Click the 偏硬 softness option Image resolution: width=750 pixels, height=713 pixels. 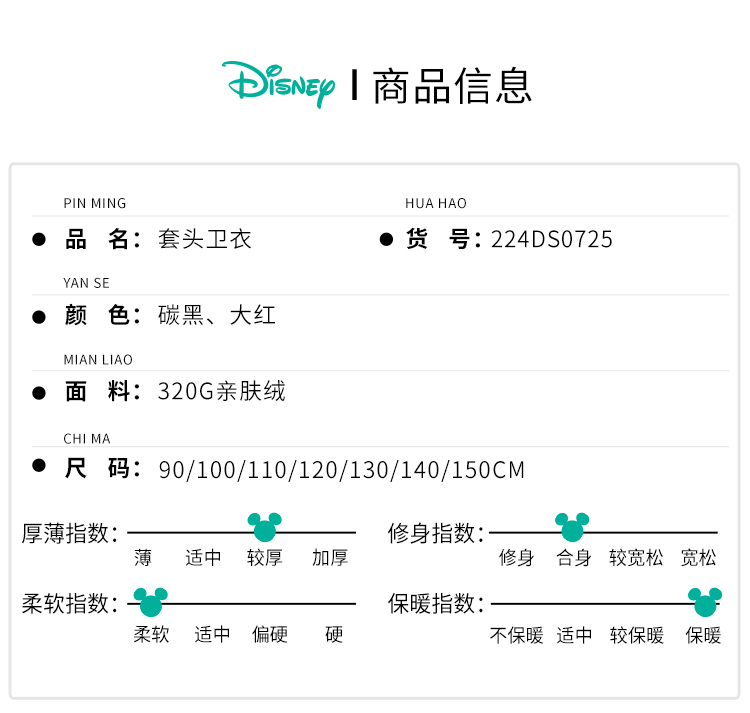point(270,635)
